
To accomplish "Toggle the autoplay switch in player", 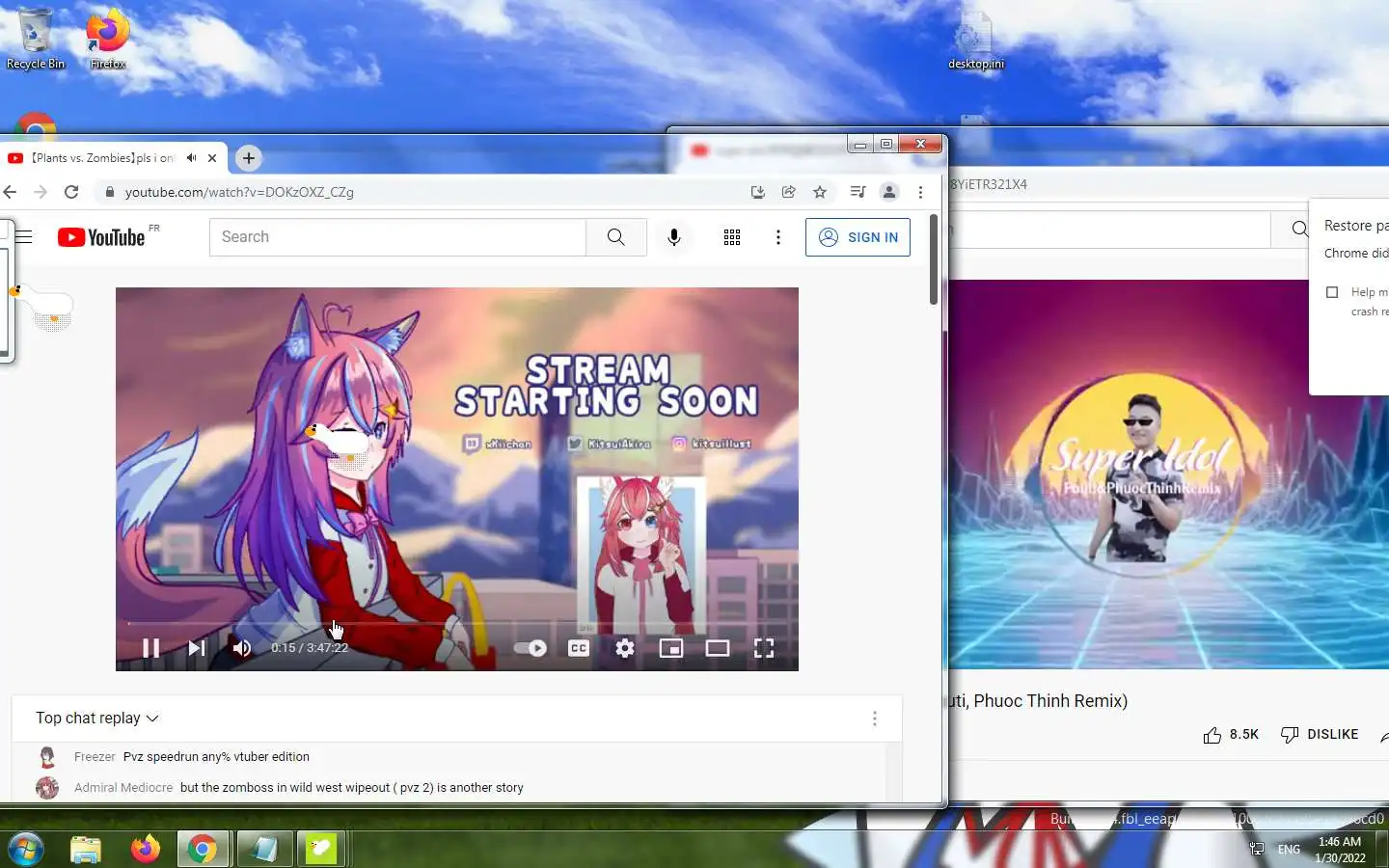I will (531, 648).
